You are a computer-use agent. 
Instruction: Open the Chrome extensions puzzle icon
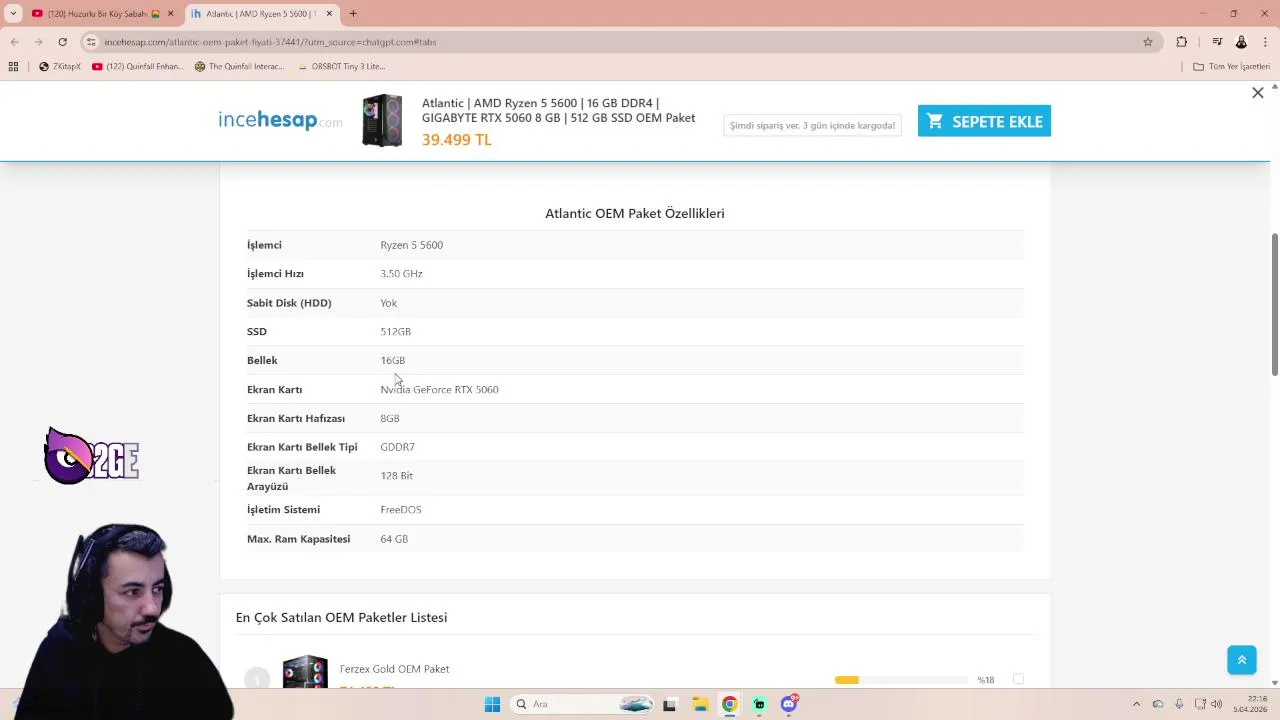click(1182, 42)
